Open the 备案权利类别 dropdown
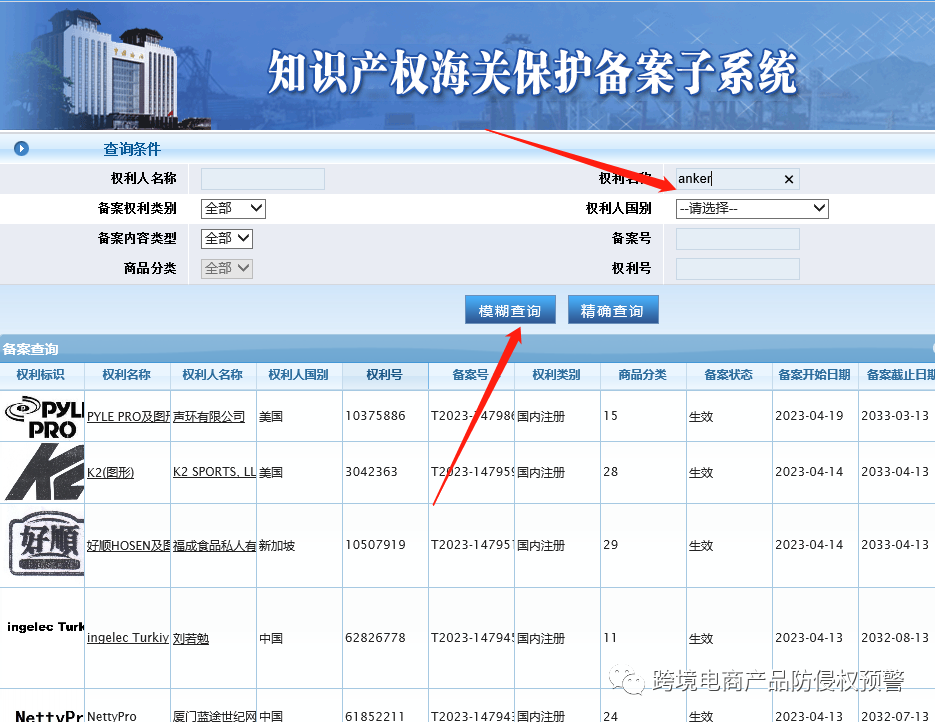This screenshot has width=935, height=722. point(233,209)
